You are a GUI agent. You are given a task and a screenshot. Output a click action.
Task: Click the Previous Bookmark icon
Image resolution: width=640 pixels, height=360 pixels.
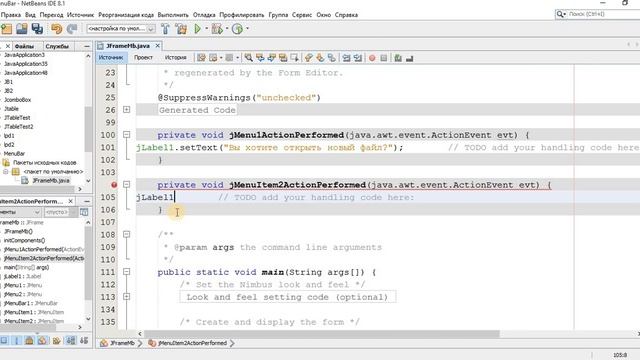click(x=309, y=58)
